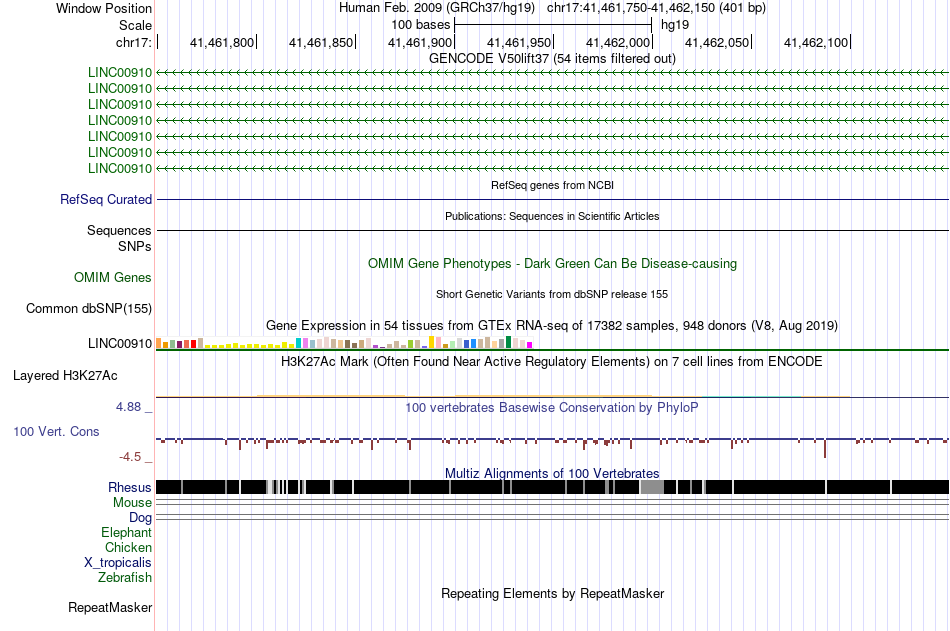Click the Elephant species label
950x631 pixels.
coord(127,533)
